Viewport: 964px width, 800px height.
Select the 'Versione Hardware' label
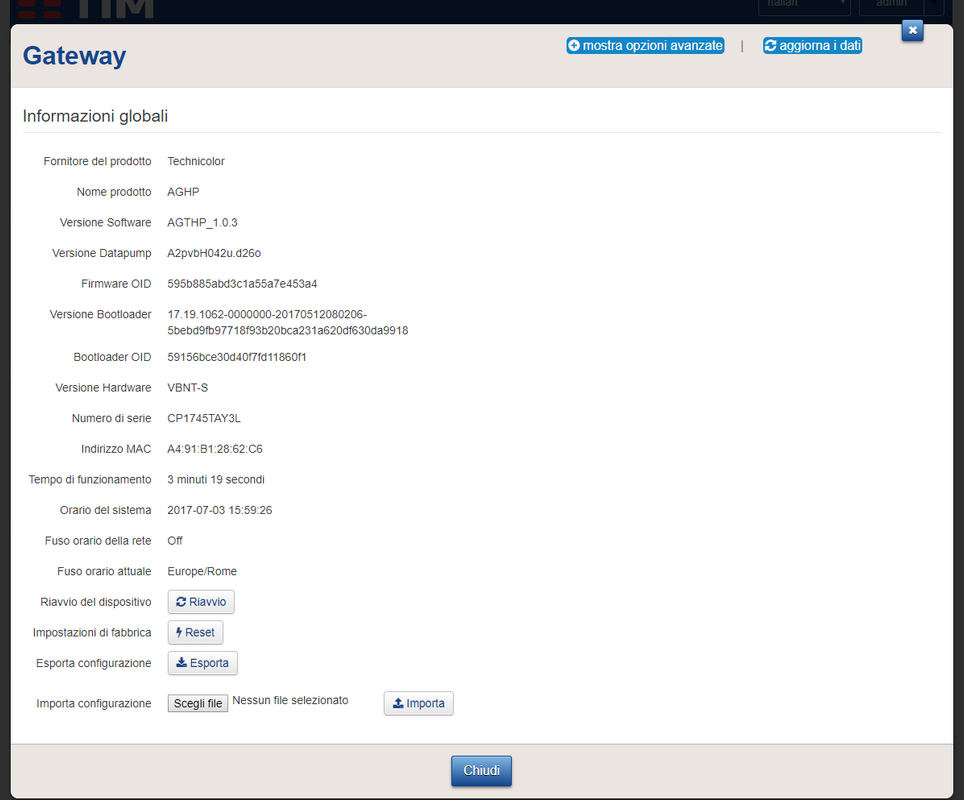coord(103,388)
